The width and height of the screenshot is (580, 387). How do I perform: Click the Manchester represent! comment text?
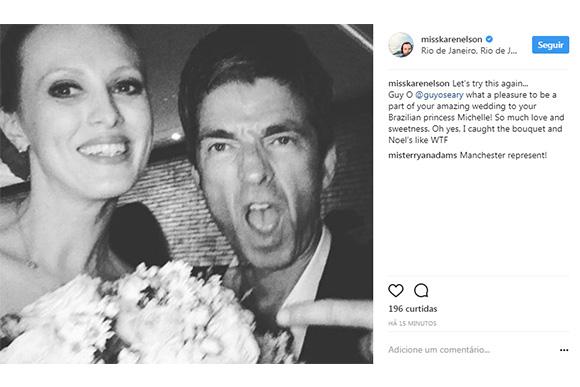[503, 155]
